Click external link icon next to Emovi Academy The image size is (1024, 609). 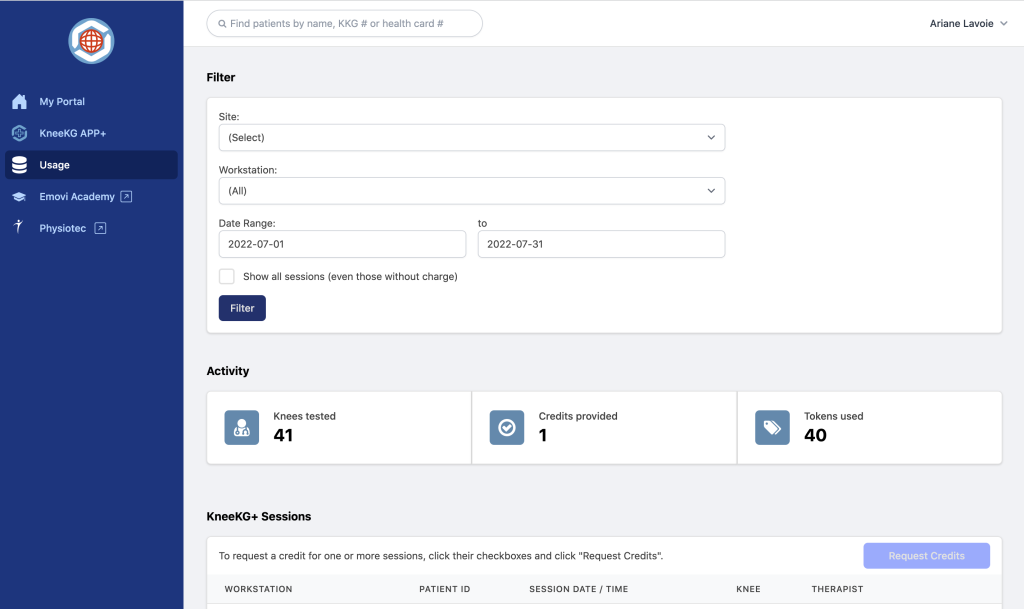[x=127, y=196]
